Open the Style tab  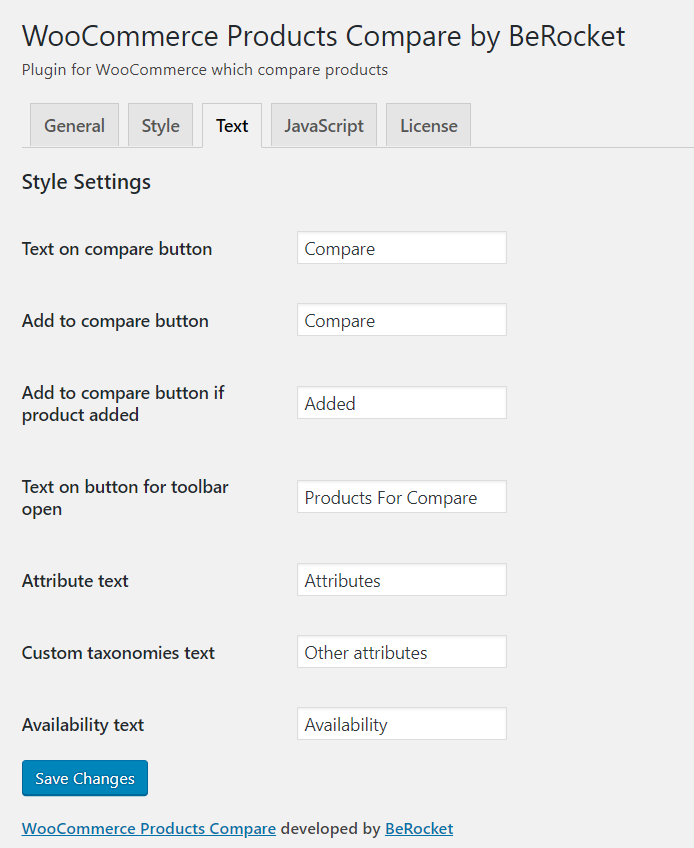point(160,125)
